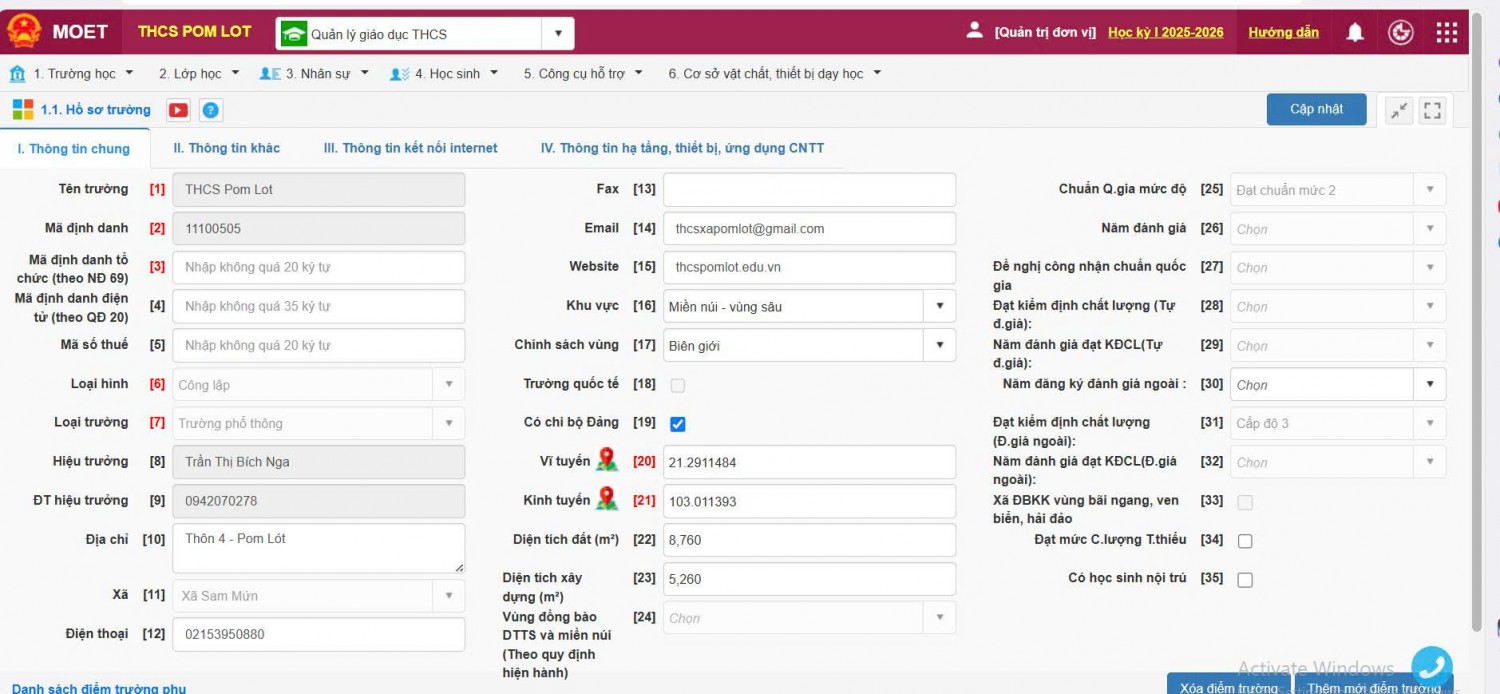Open the Hướng dẫn link
Image resolution: width=1500 pixels, height=694 pixels.
tap(1283, 32)
